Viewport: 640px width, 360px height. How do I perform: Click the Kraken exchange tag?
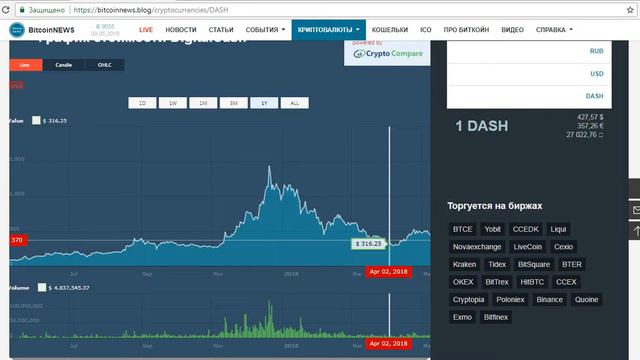click(464, 264)
